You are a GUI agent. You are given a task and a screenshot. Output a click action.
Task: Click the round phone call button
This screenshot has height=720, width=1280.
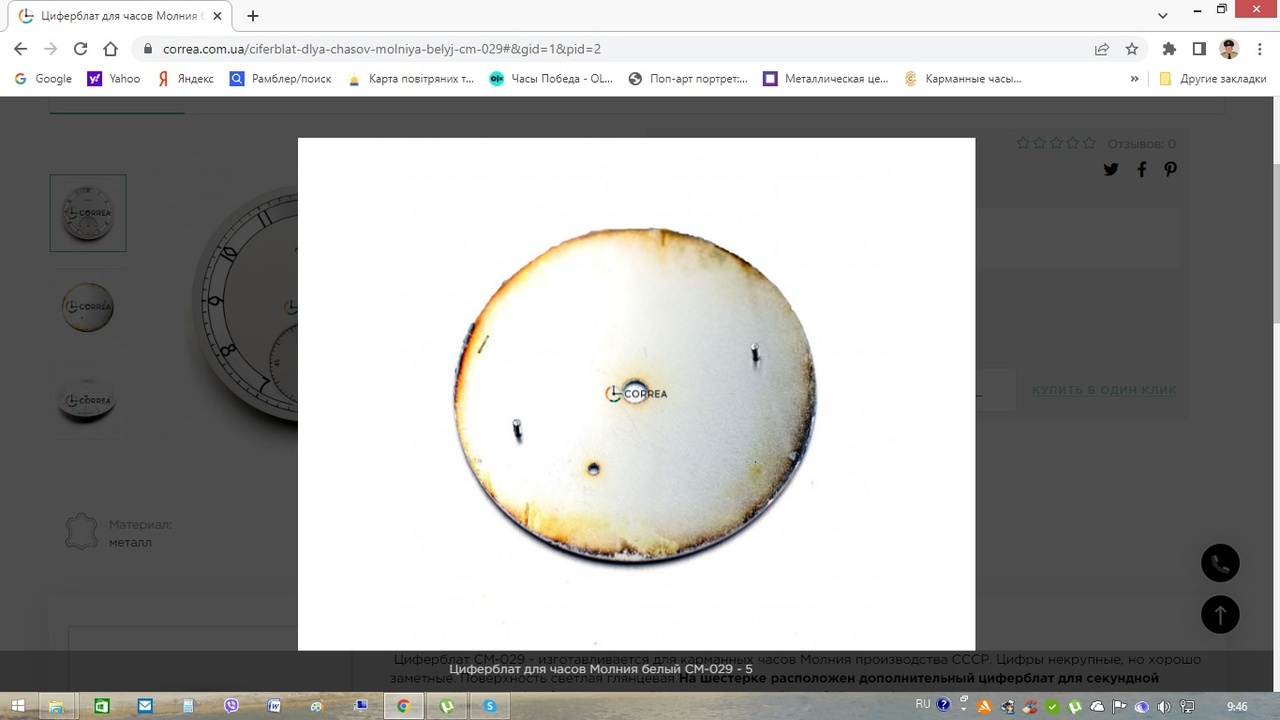click(1220, 564)
